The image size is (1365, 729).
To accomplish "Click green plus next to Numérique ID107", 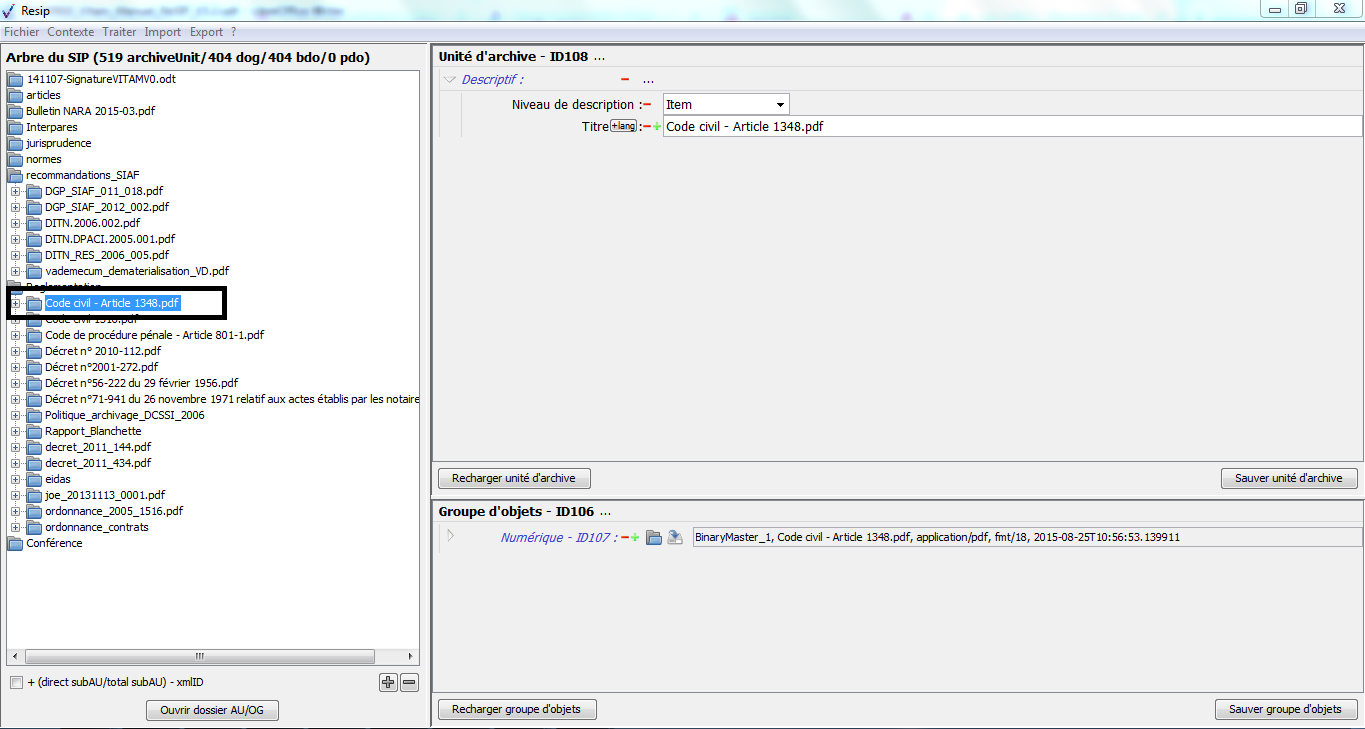I will (x=635, y=538).
